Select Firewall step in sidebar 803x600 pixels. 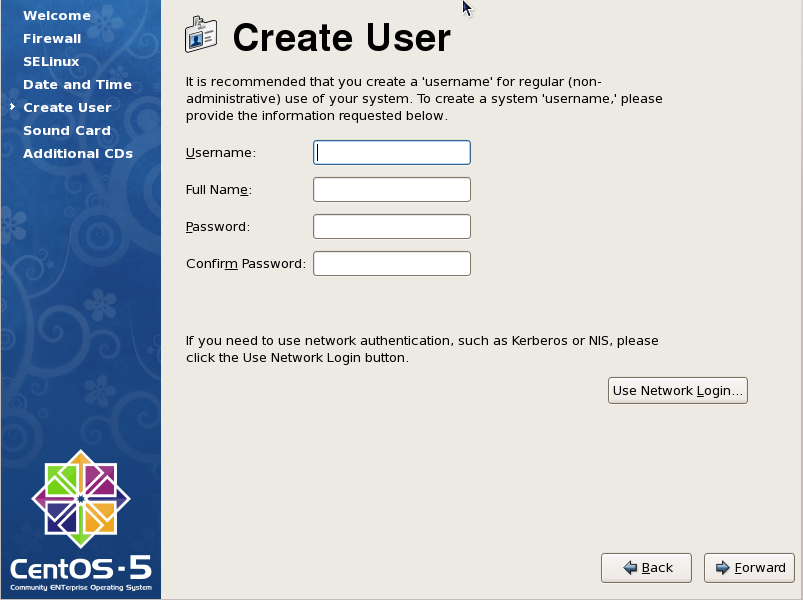(x=52, y=38)
